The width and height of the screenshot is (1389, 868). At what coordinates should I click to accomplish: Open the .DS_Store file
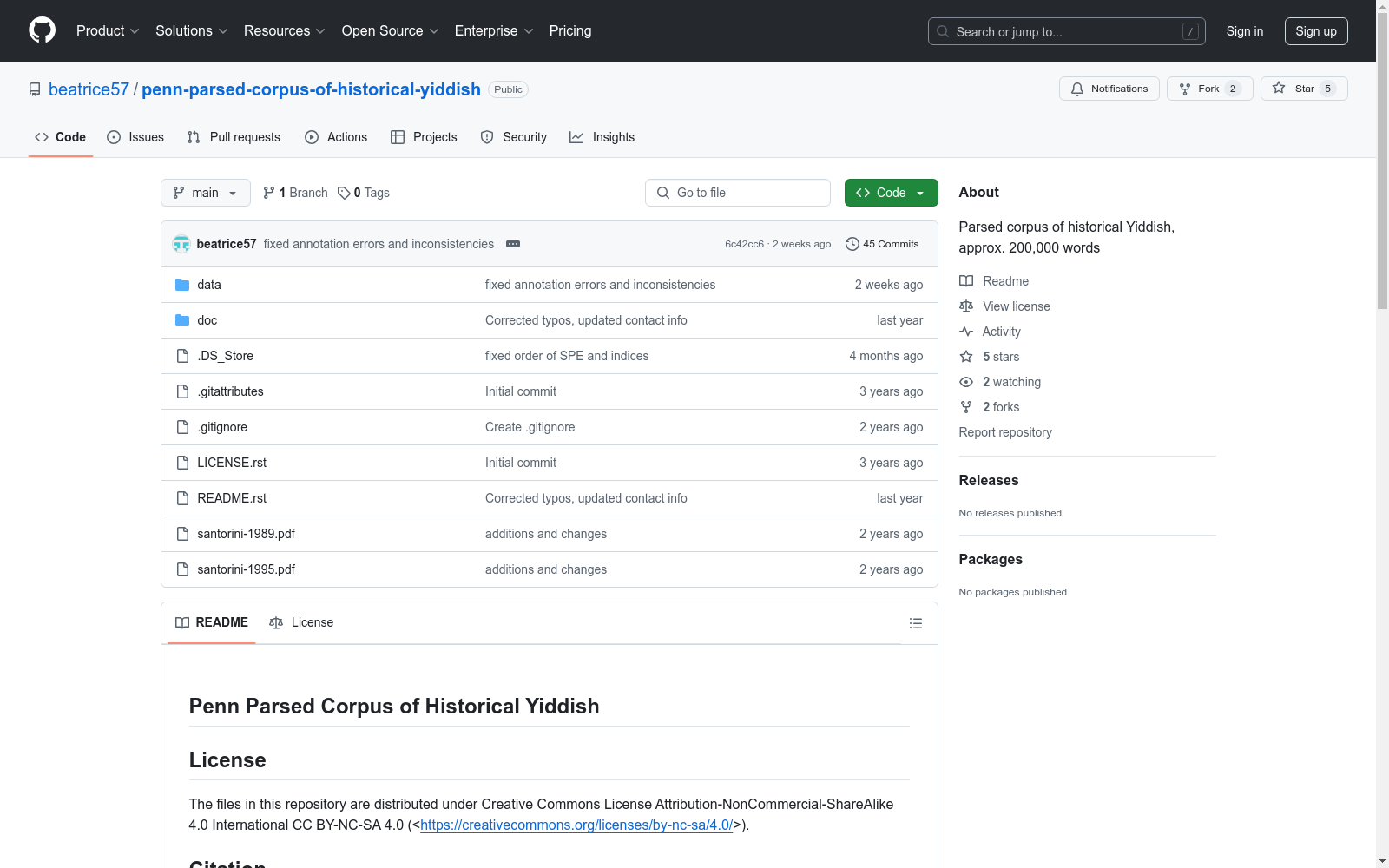(x=226, y=356)
